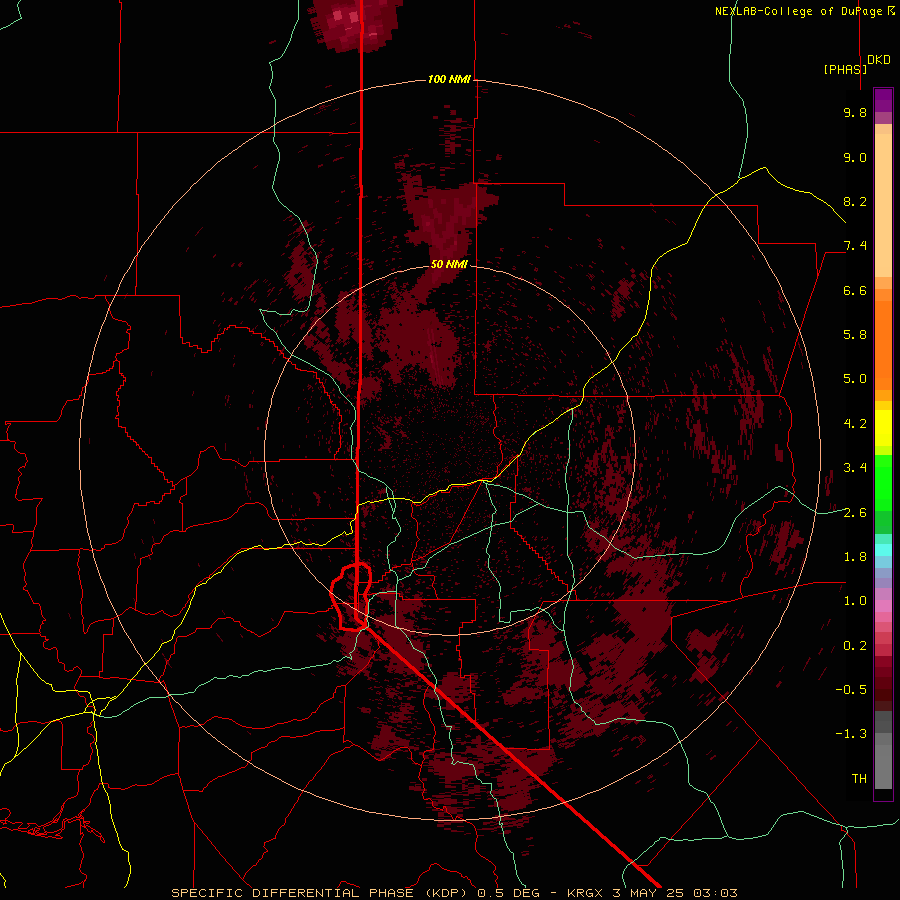Screen dimensions: 900x900
Task: Click the [PHAS] unit label
Action: (x=845, y=69)
